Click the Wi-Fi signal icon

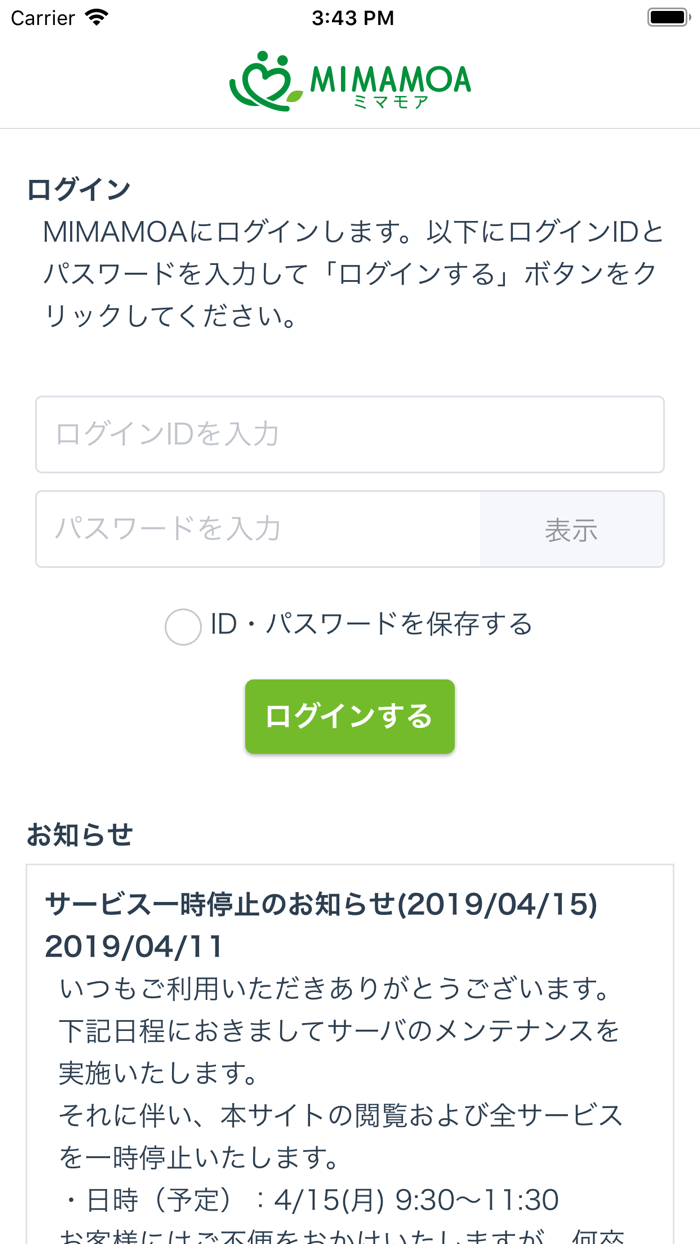click(x=94, y=17)
